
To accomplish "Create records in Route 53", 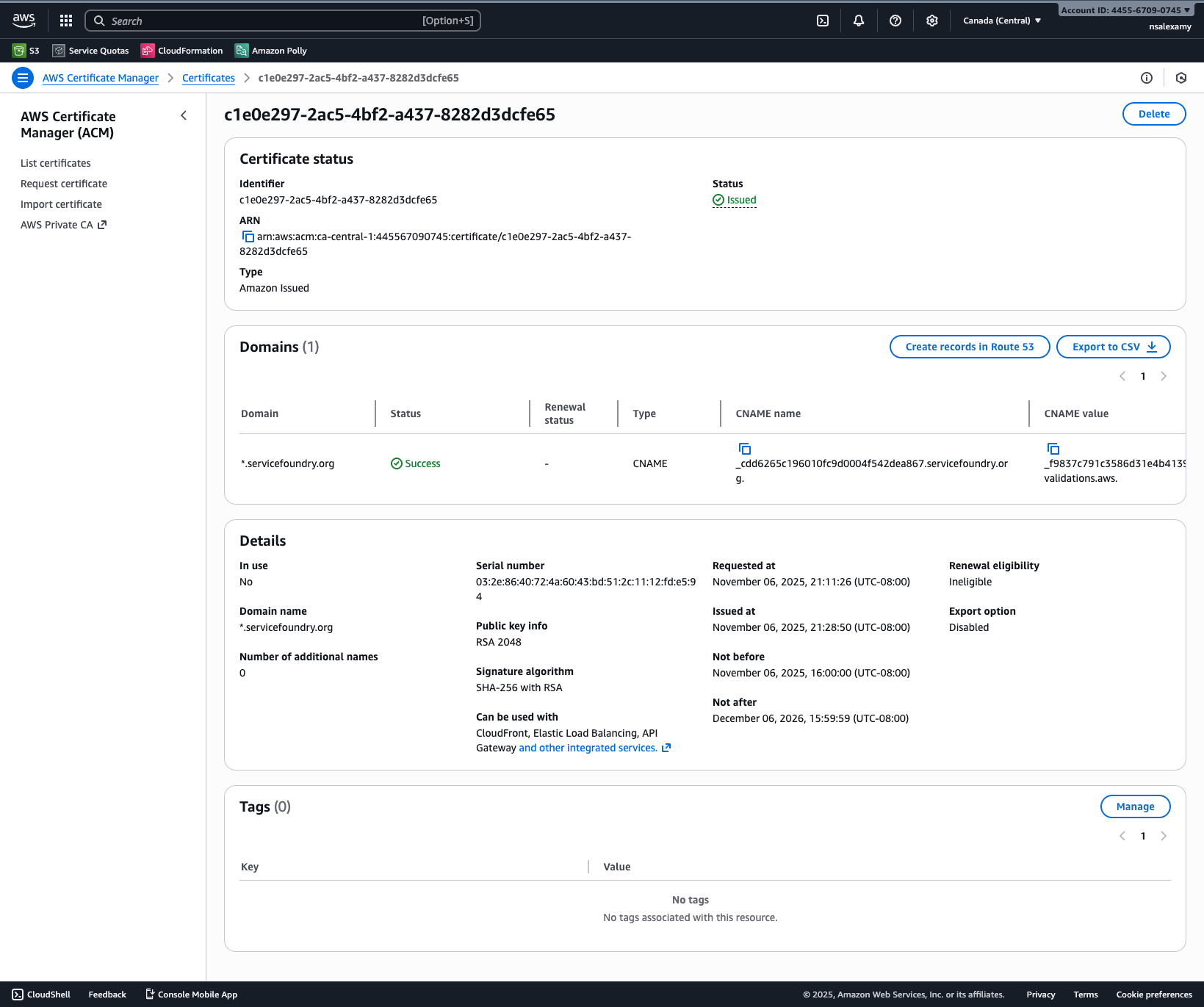I will pos(969,346).
